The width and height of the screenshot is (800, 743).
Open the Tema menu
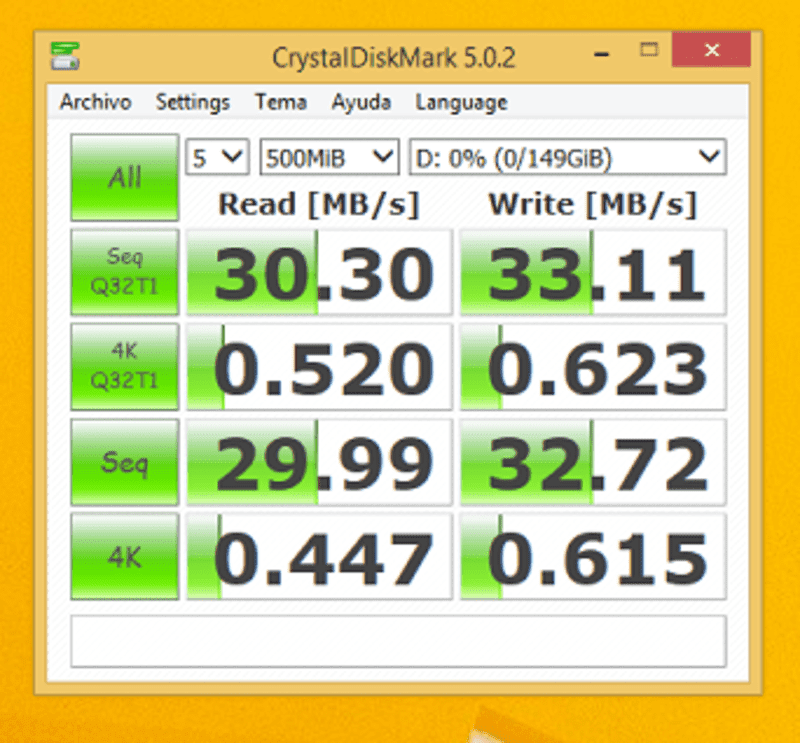tap(281, 102)
